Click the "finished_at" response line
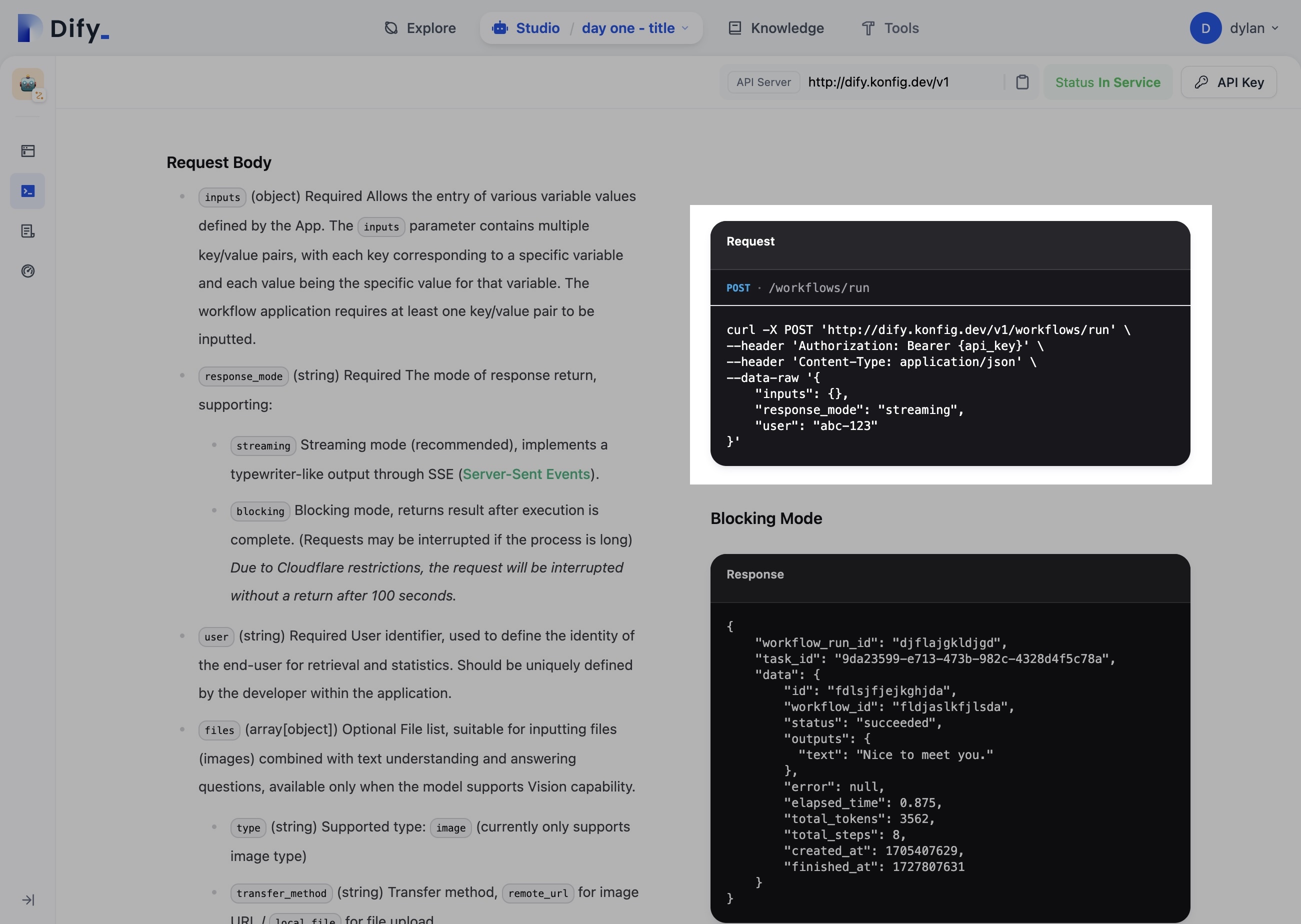 coord(874,866)
